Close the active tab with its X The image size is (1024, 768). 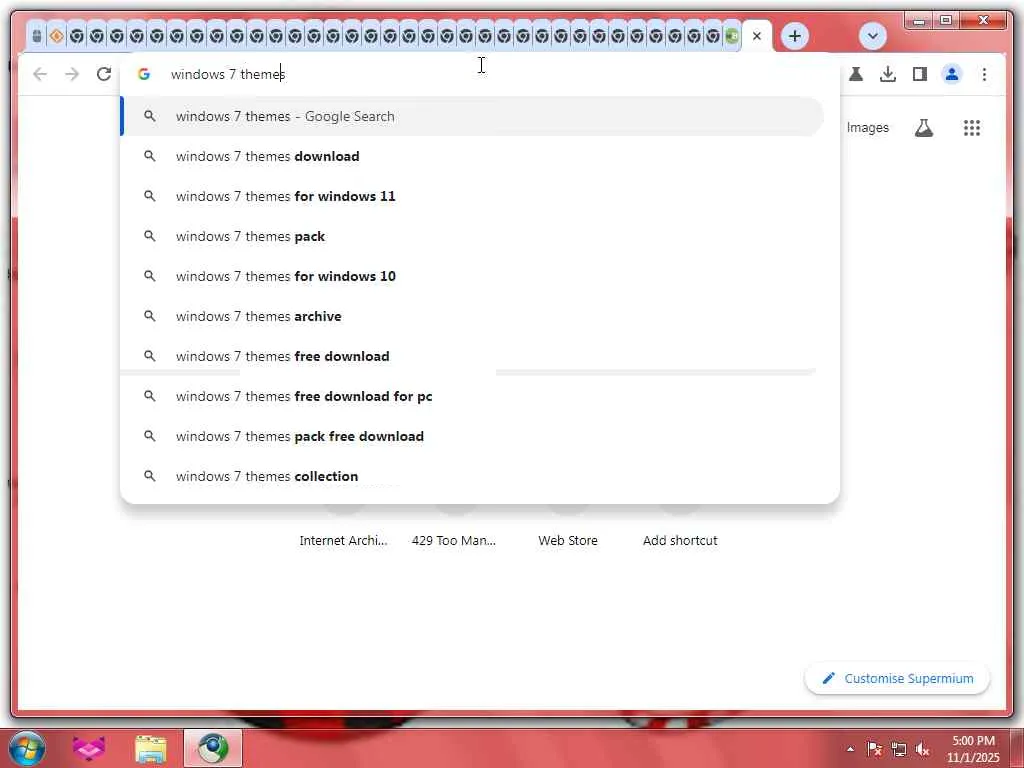pyautogui.click(x=757, y=36)
